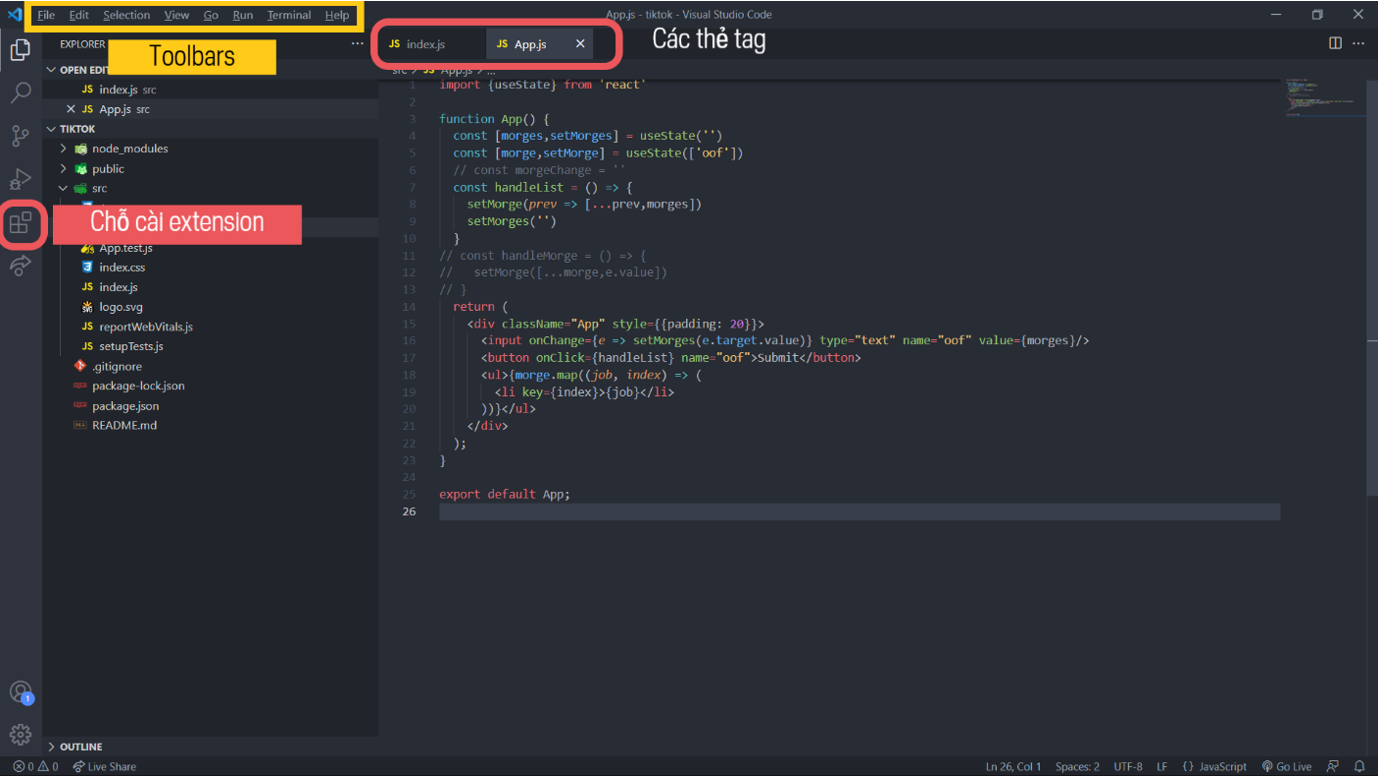Click the Ln 26, Col 1 indicator
Image resolution: width=1378 pixels, height=776 pixels.
(1013, 767)
